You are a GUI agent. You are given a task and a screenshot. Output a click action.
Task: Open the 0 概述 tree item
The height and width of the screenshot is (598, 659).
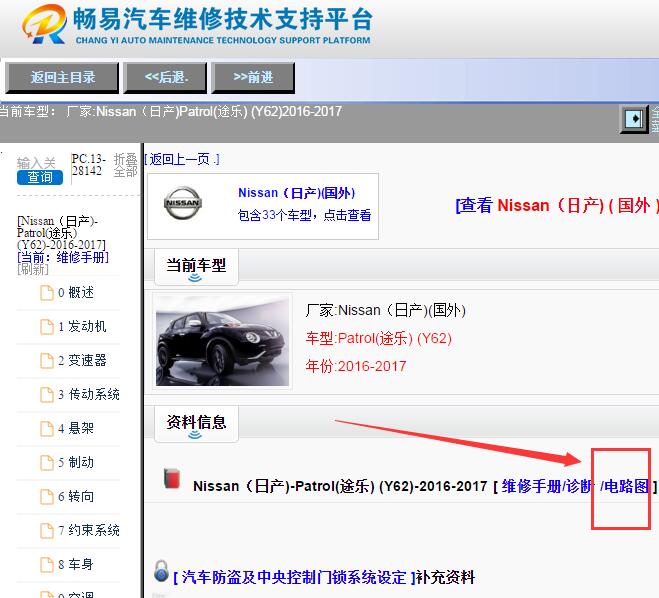pyautogui.click(x=76, y=292)
